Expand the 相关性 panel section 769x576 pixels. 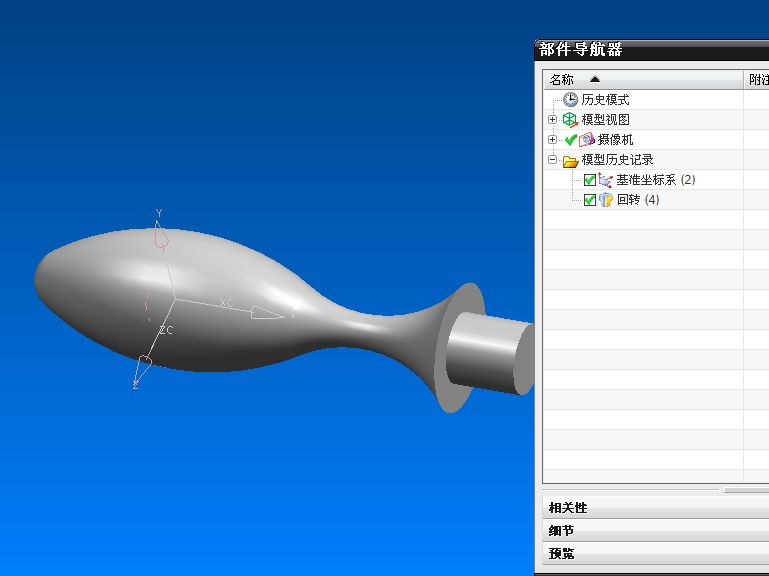(656, 507)
